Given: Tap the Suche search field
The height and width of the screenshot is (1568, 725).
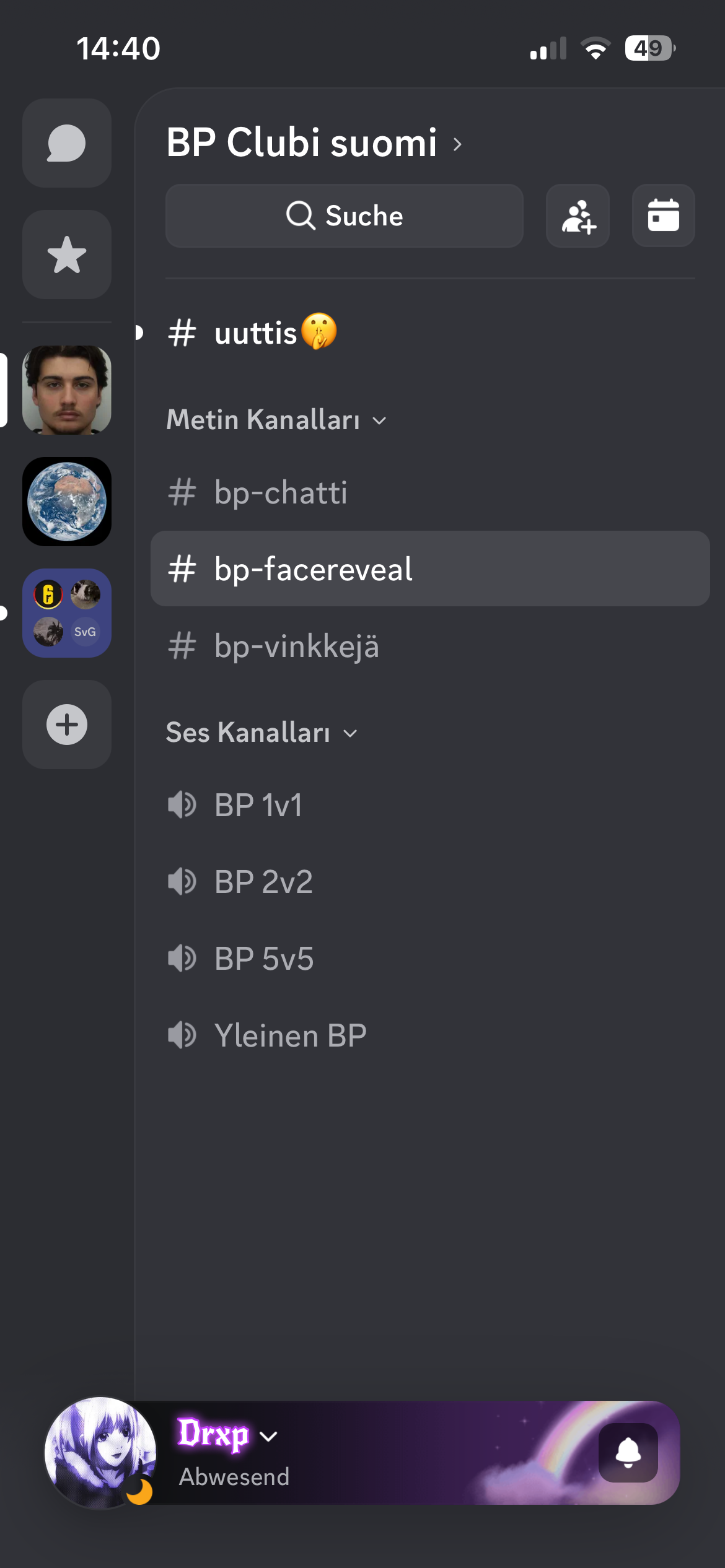Looking at the screenshot, I should (x=345, y=216).
